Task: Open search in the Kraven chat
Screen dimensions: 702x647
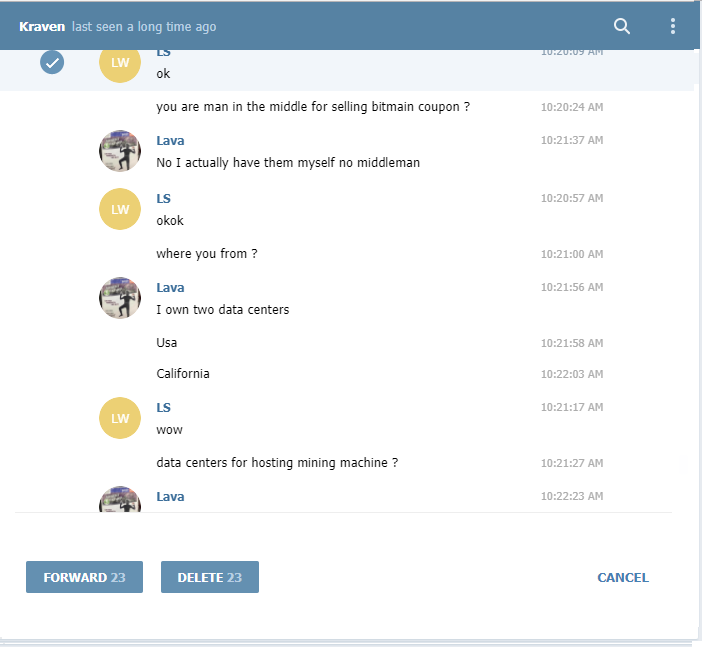Action: [x=621, y=26]
